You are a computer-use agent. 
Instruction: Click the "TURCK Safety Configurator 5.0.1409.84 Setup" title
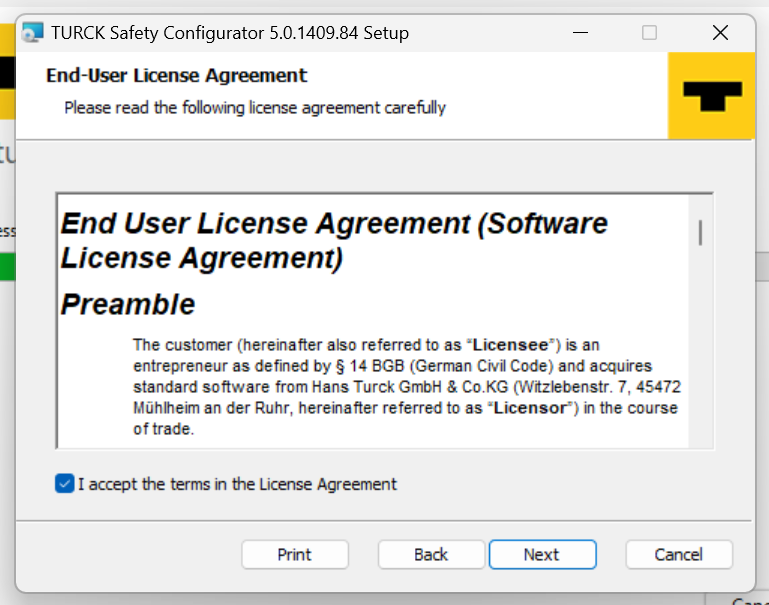[x=230, y=33]
